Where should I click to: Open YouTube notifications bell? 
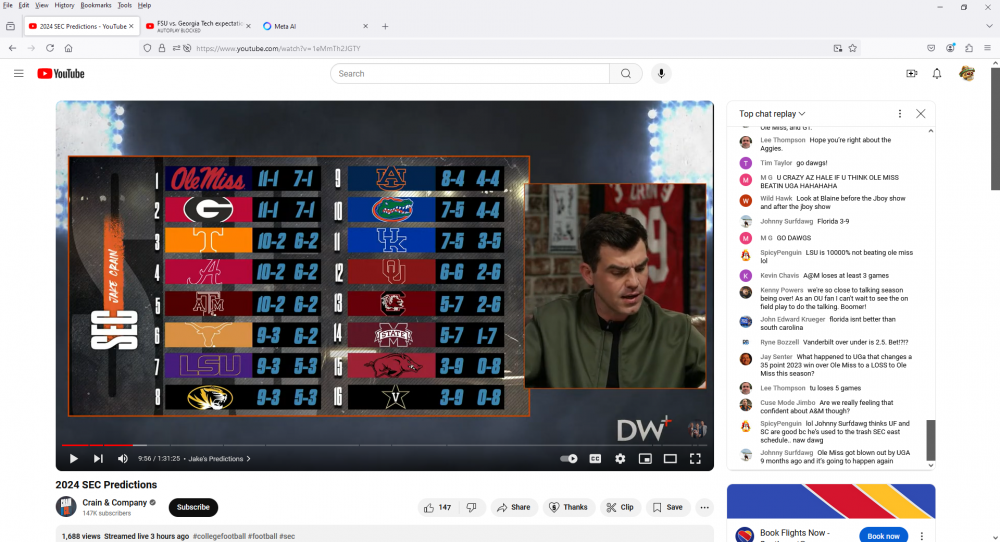[x=937, y=73]
